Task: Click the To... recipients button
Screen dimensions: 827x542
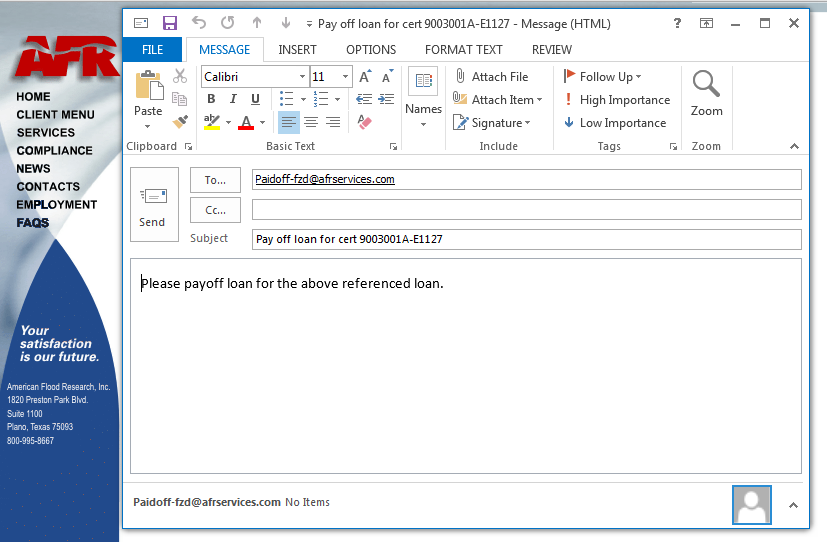Action: point(215,180)
